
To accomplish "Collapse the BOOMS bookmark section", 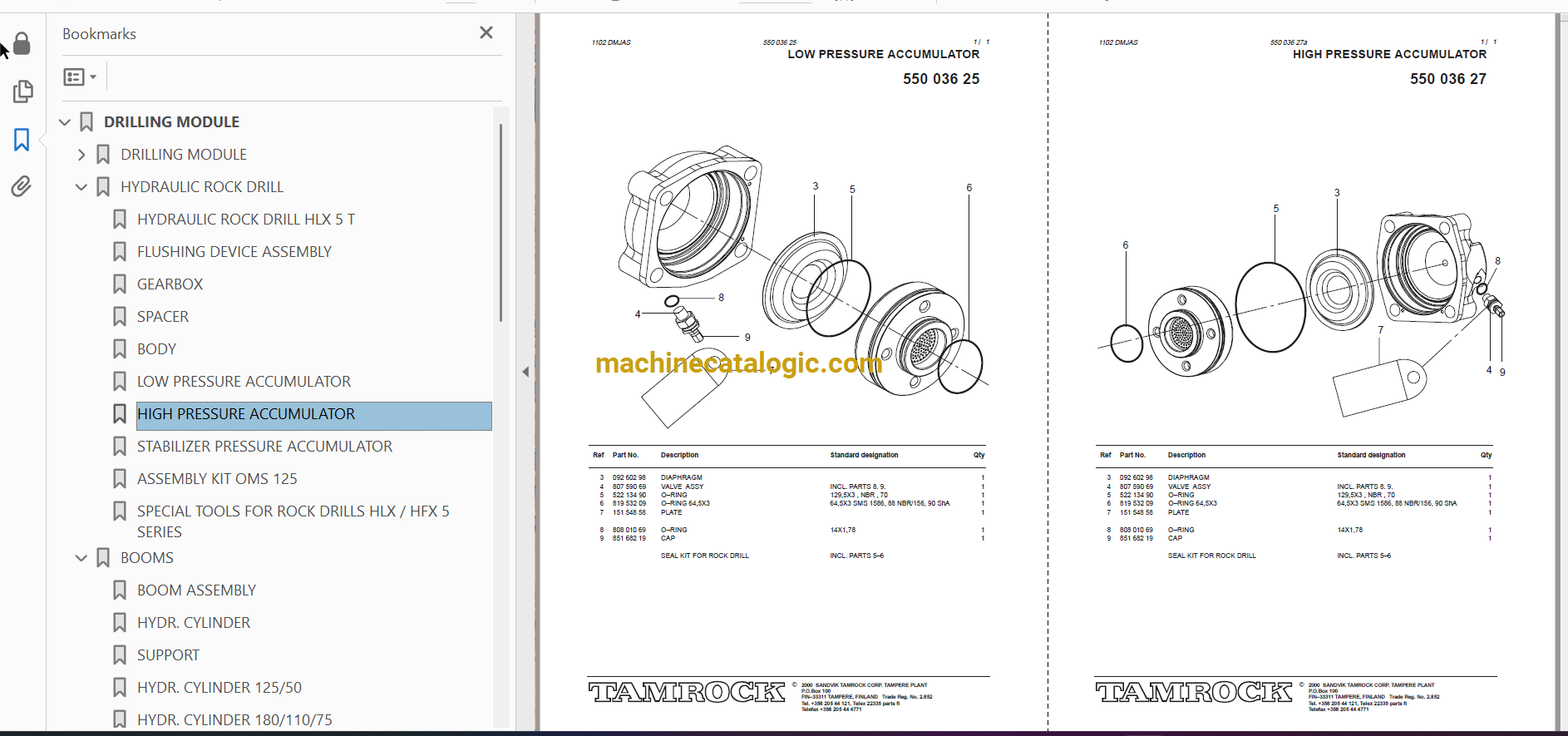I will 81,558.
